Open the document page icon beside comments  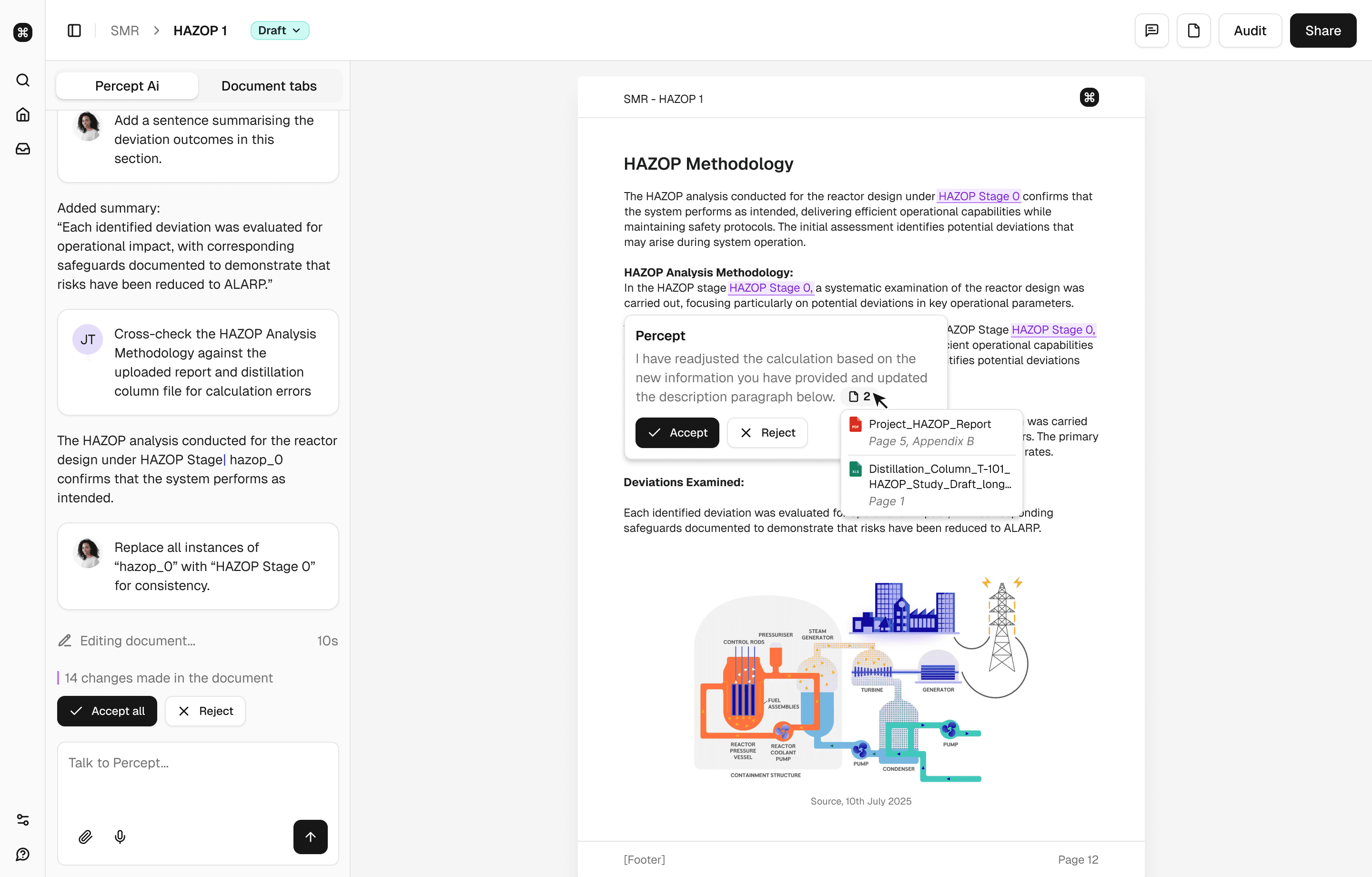1194,30
